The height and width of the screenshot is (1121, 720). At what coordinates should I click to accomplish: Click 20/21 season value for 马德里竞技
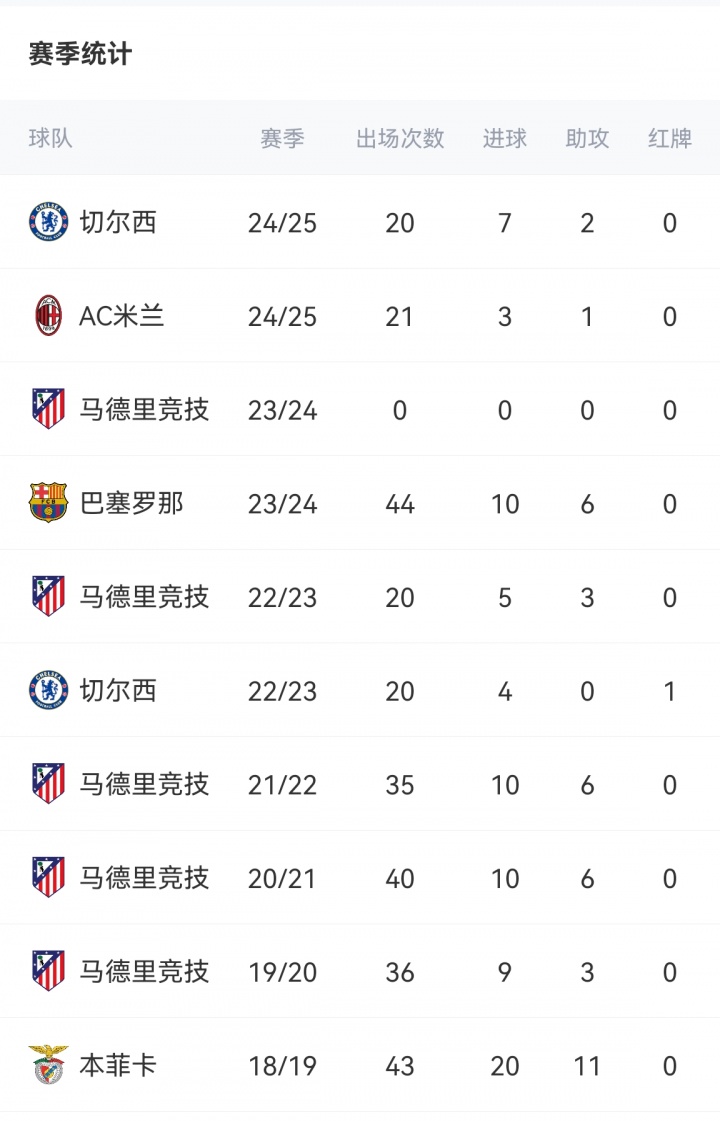(282, 878)
